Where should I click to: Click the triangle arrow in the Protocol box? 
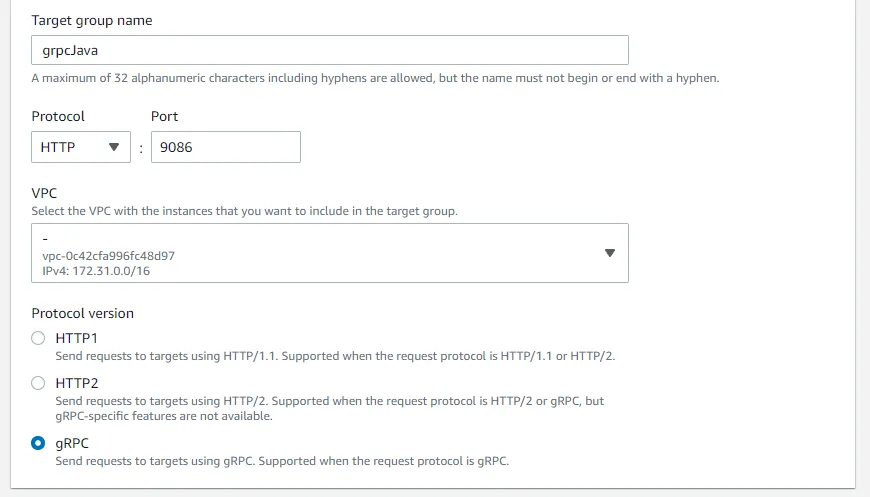[x=113, y=148]
